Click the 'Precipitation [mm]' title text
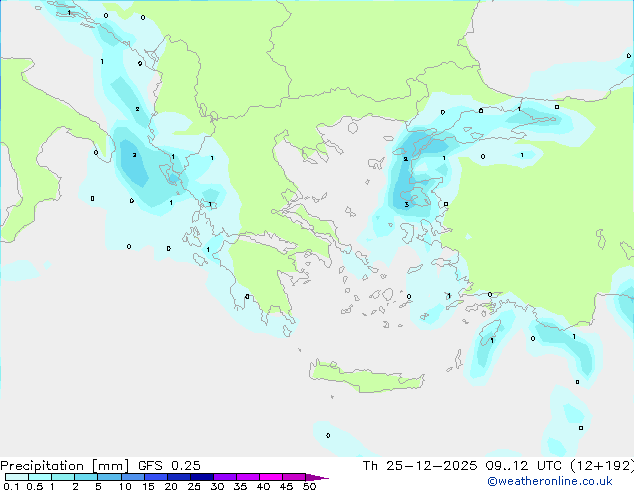 [65, 466]
